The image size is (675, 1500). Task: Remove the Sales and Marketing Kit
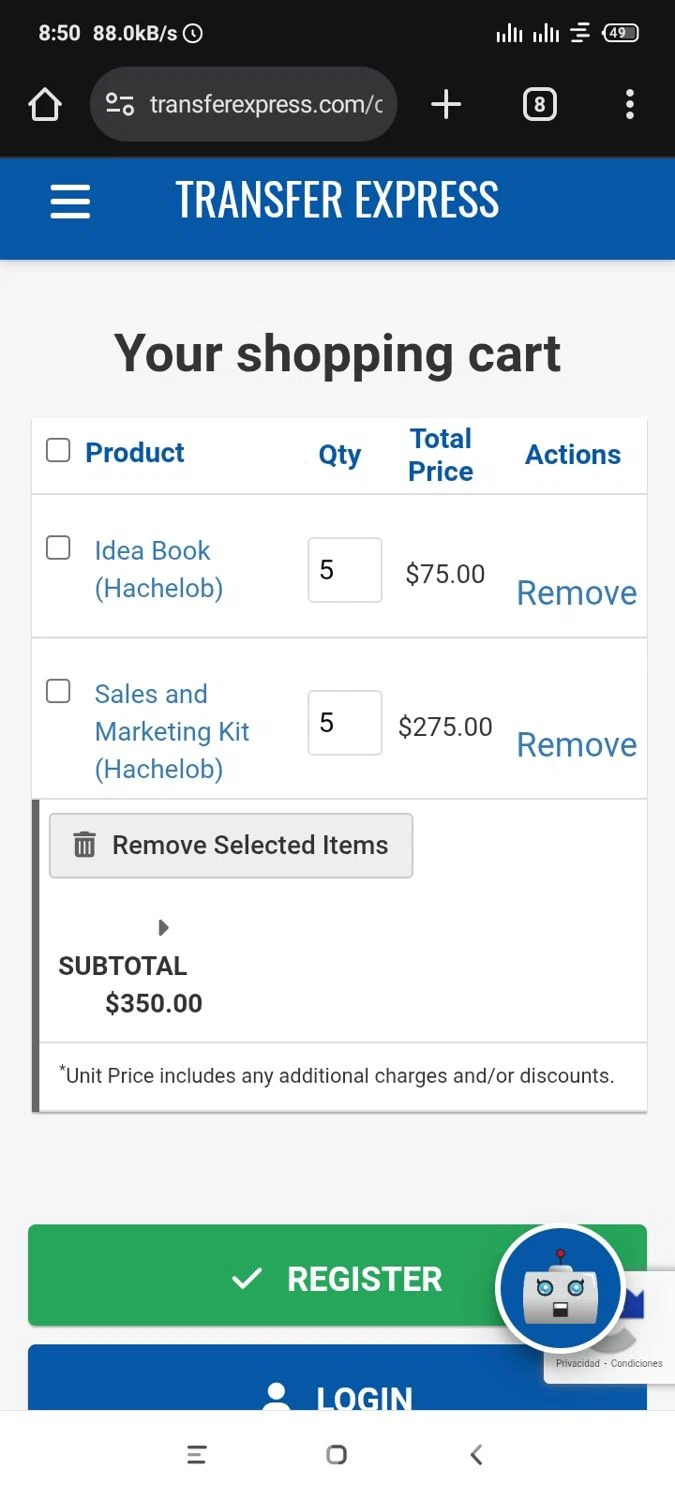(577, 745)
